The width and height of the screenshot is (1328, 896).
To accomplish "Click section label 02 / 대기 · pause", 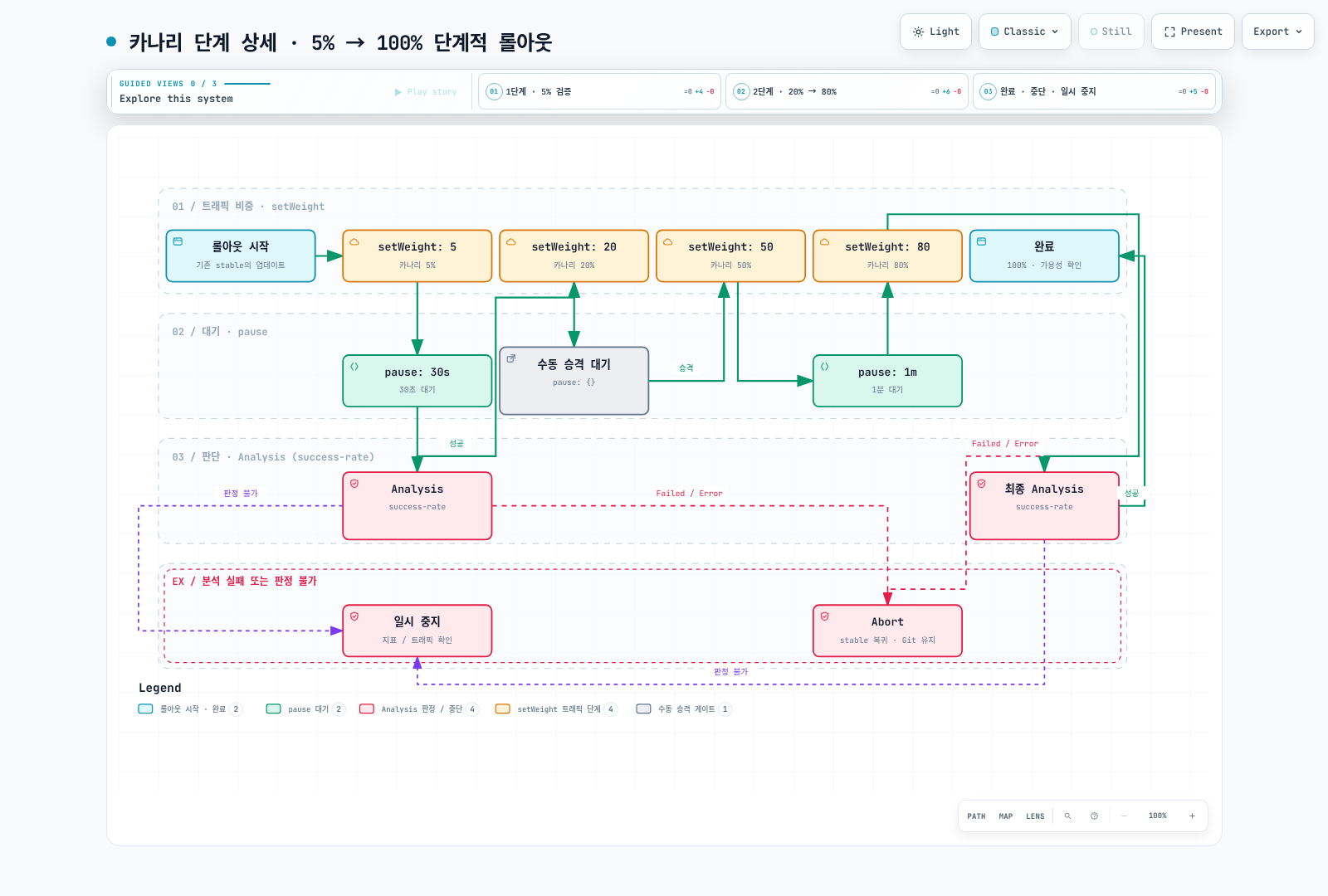I will click(220, 332).
